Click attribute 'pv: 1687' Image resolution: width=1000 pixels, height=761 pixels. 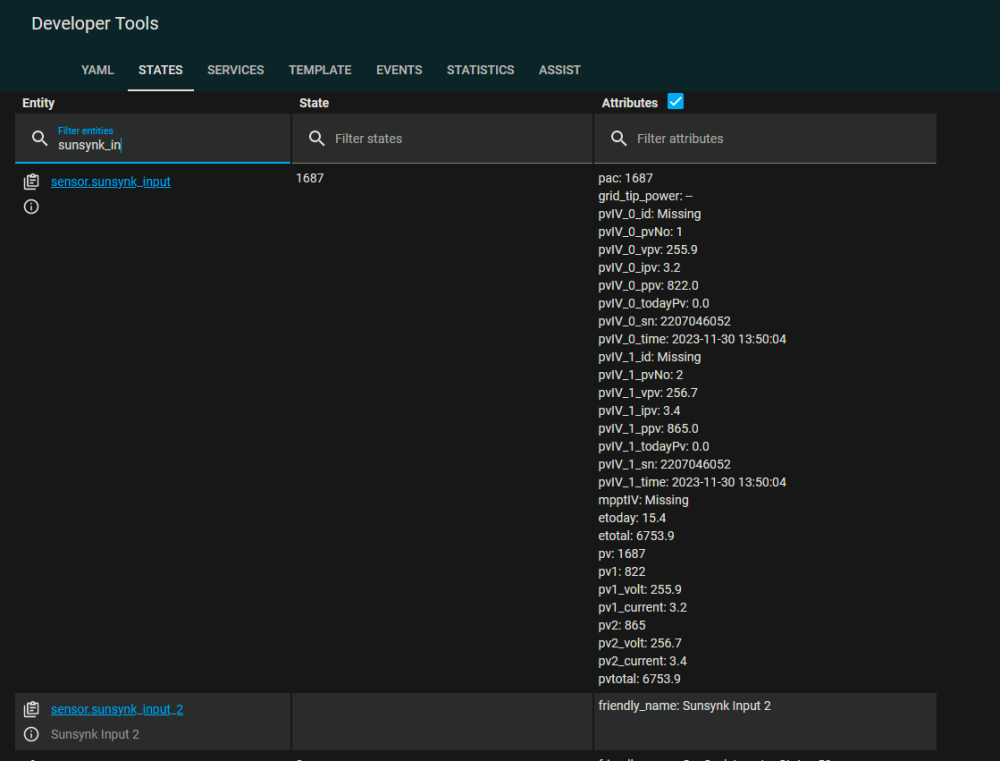(622, 554)
